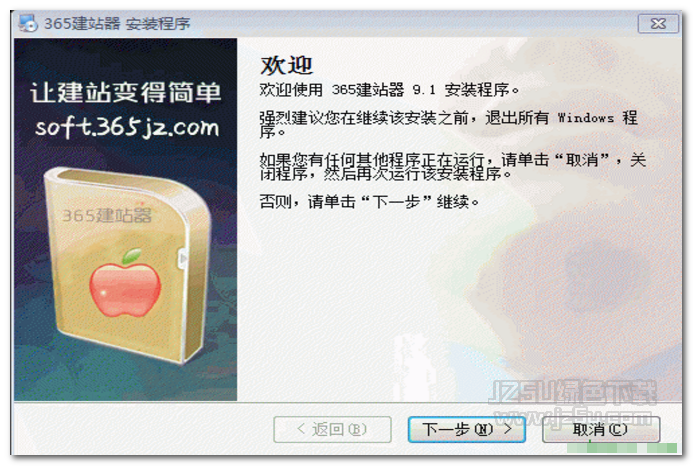This screenshot has height=466, width=693.
Task: Click the soft.365jz.com address in the banner
Action: 127,127
